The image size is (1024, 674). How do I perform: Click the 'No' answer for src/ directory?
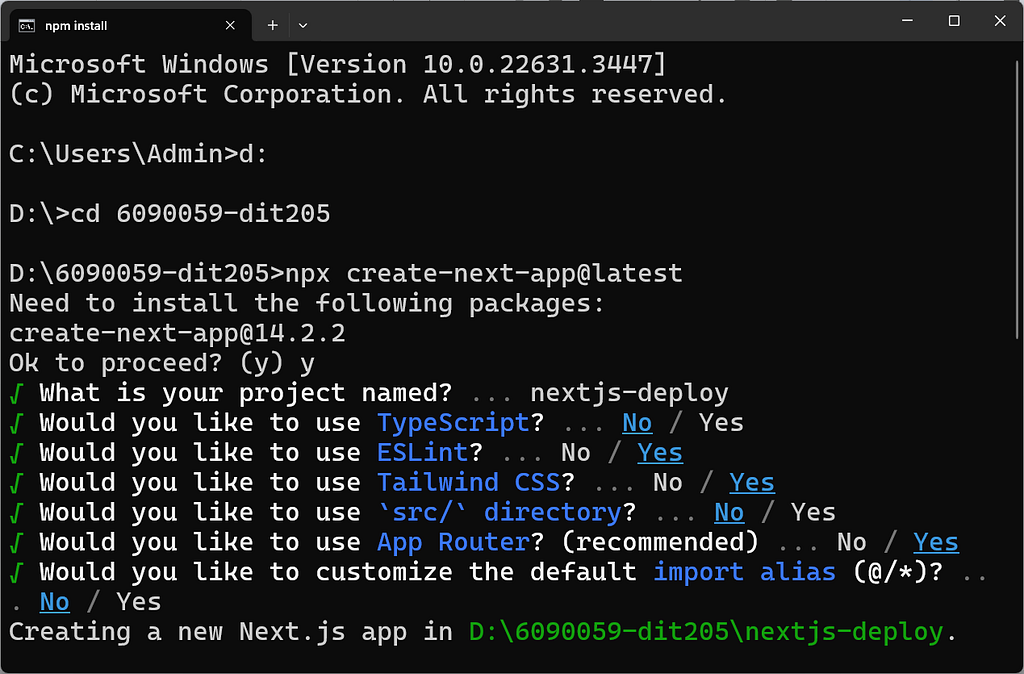(729, 513)
